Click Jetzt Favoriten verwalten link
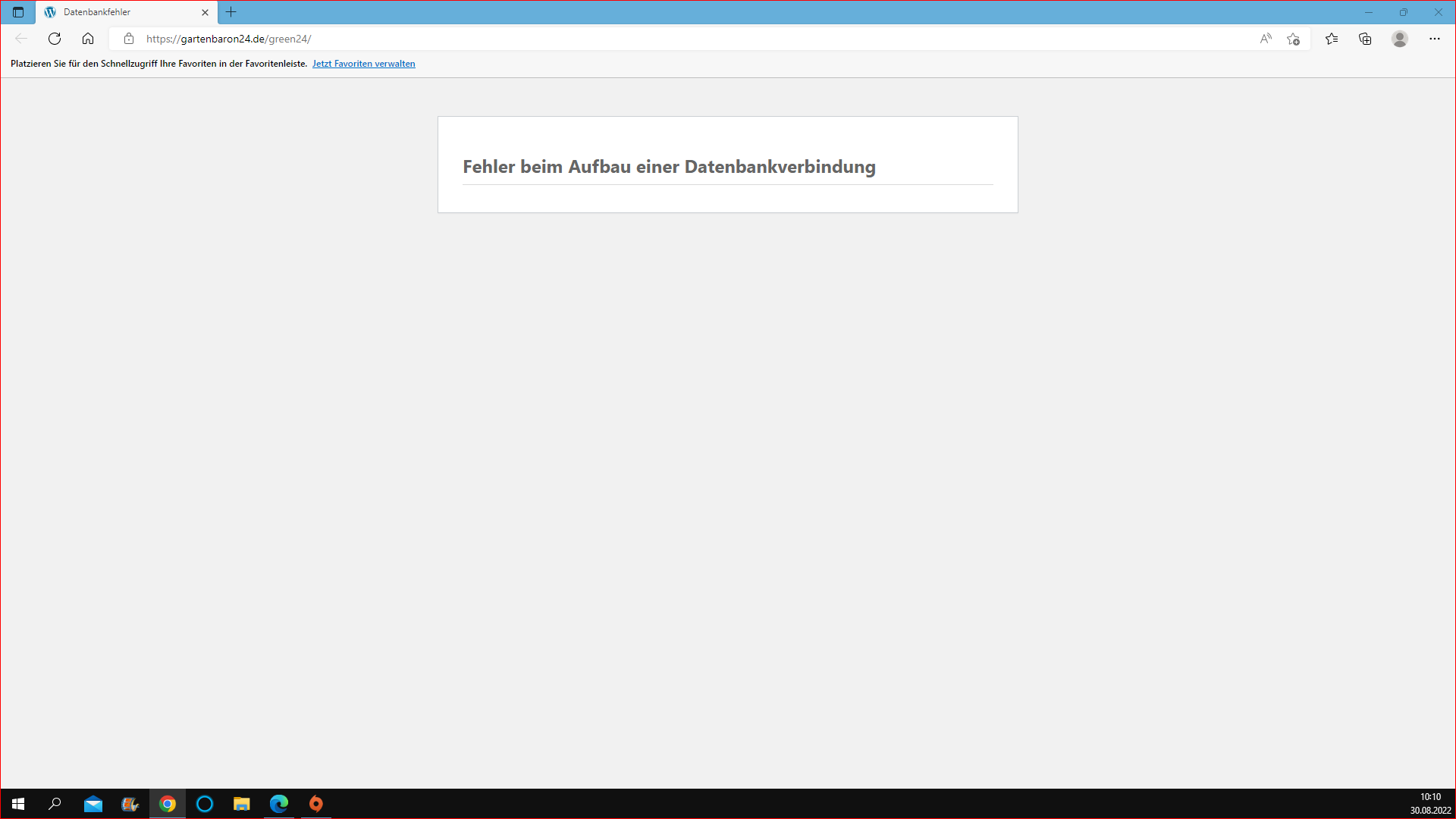This screenshot has width=1456, height=819. point(363,64)
